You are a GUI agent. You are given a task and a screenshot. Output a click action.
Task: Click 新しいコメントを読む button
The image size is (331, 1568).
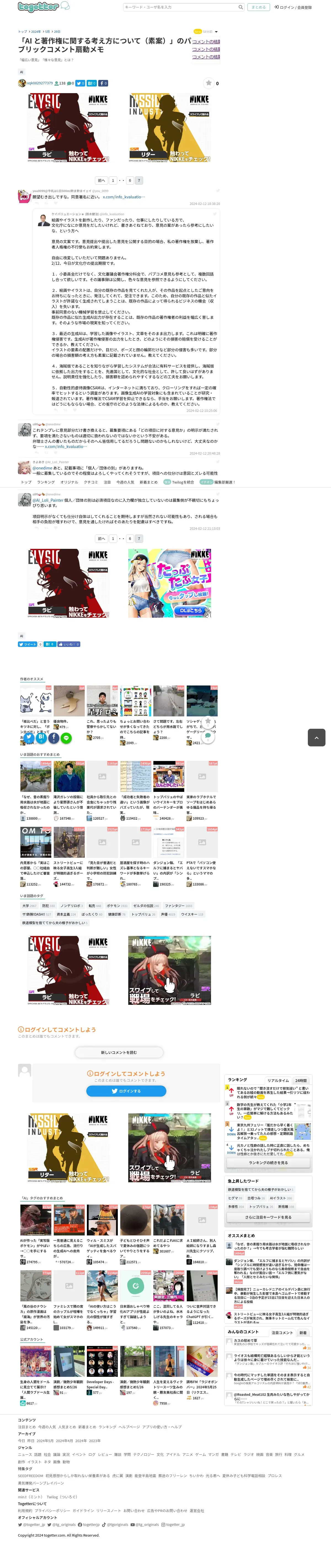pyautogui.click(x=119, y=1052)
